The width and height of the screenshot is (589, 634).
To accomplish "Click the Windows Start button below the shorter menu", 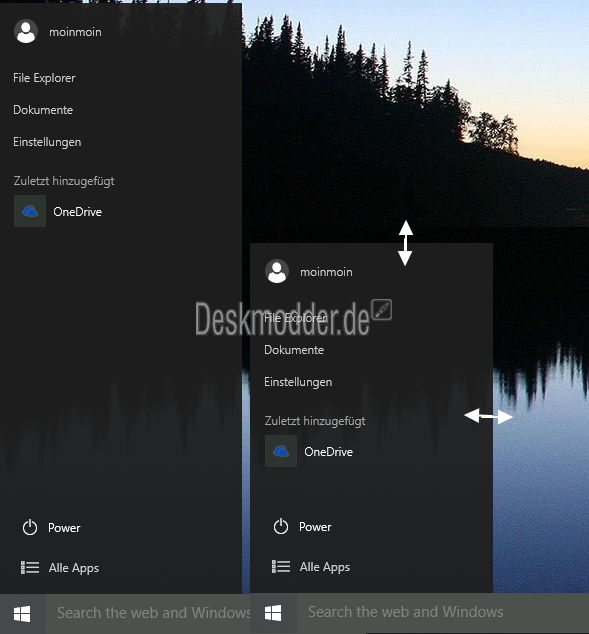I will pos(273,613).
